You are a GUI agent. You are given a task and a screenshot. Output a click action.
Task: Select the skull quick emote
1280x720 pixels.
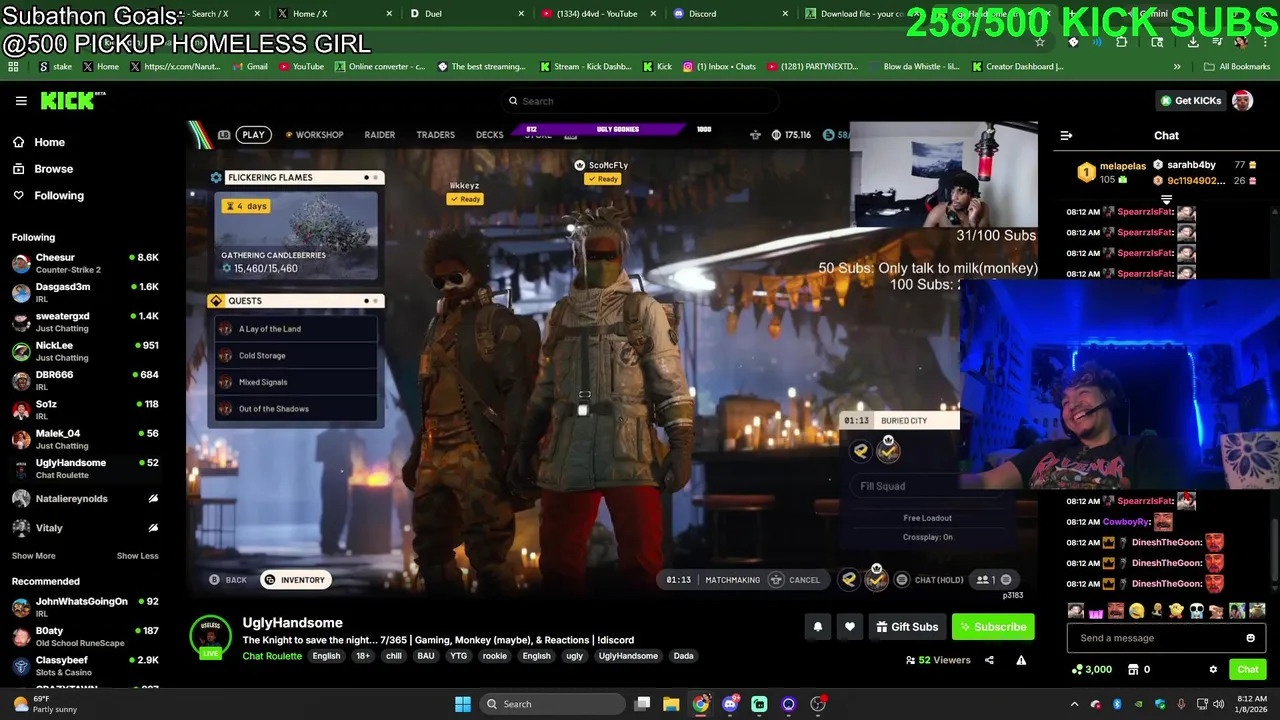click(1196, 611)
